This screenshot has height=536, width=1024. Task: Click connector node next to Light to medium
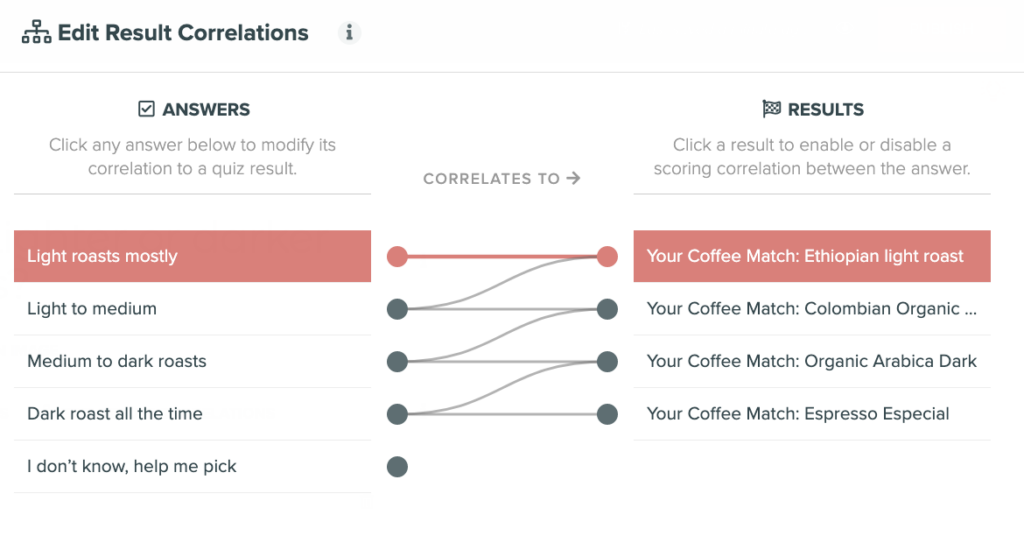[397, 309]
